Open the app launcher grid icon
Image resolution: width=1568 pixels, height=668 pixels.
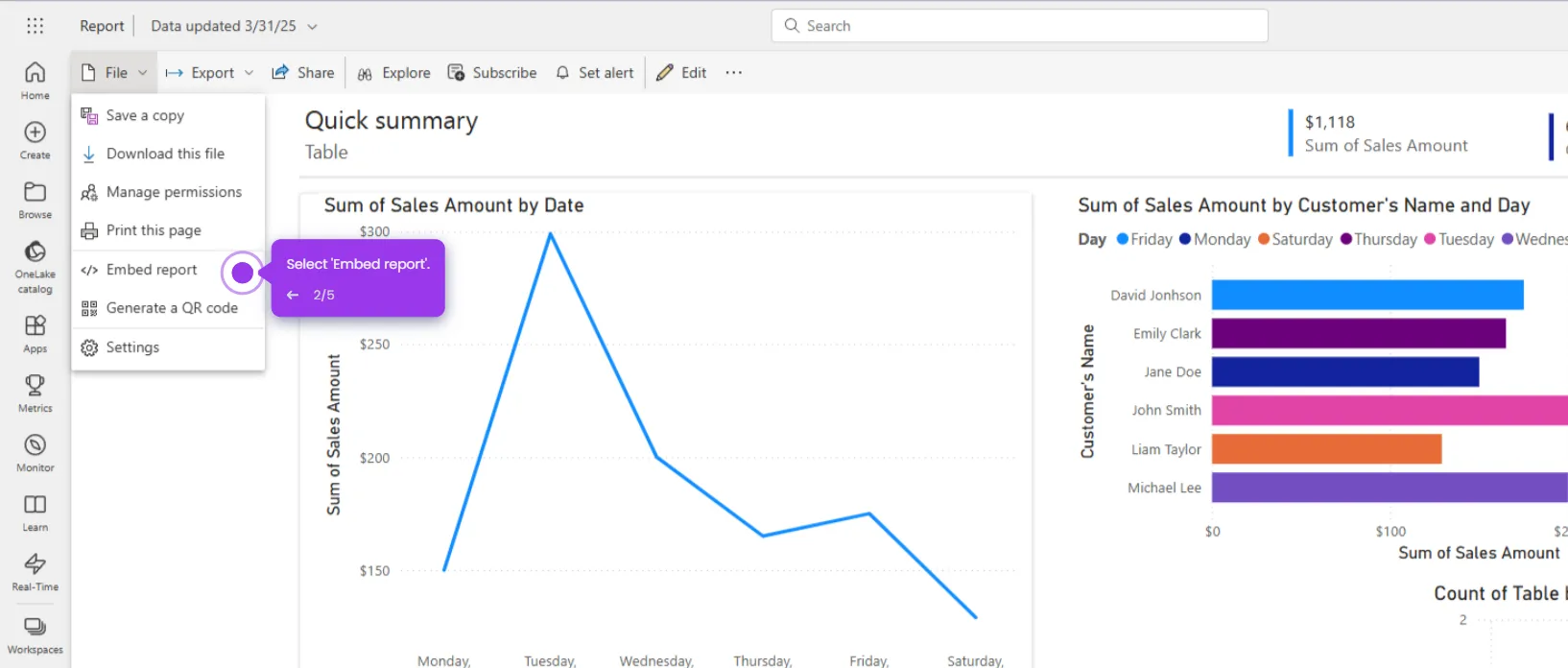(36, 26)
